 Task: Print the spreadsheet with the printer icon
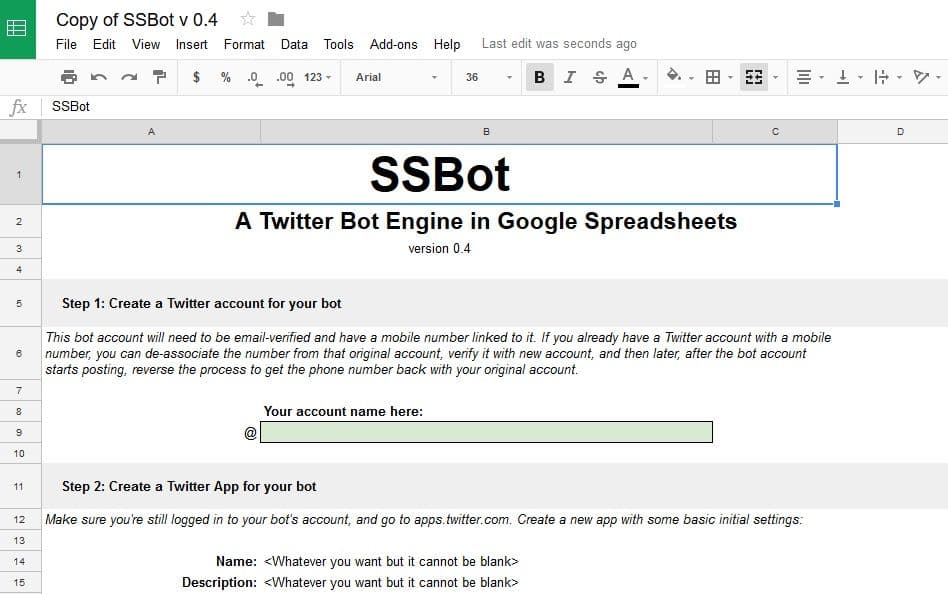coord(69,77)
